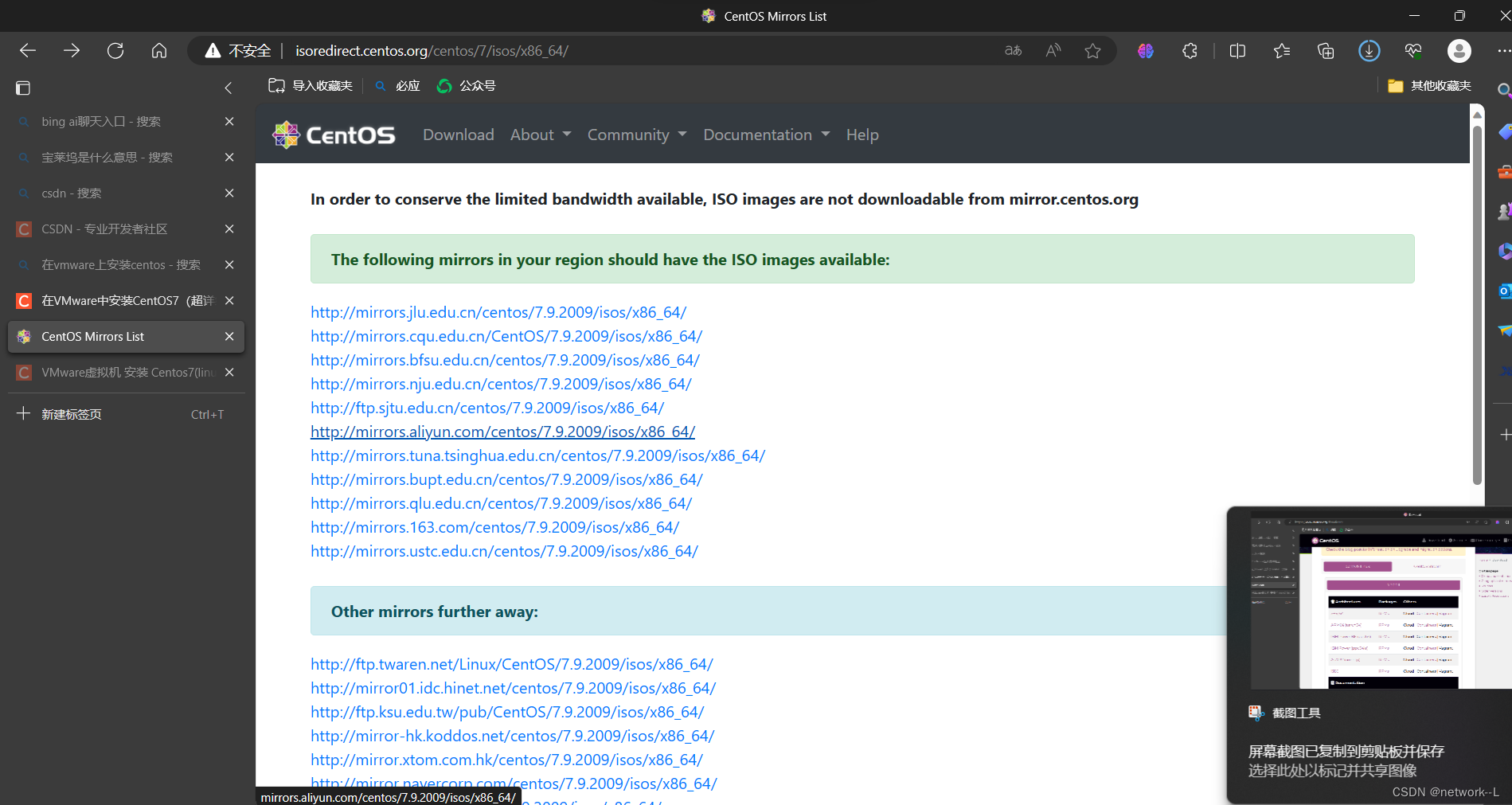Viewport: 1512px width, 805px height.
Task: Close the 宝莱坞是什么意思 tab
Action: pyautogui.click(x=229, y=158)
